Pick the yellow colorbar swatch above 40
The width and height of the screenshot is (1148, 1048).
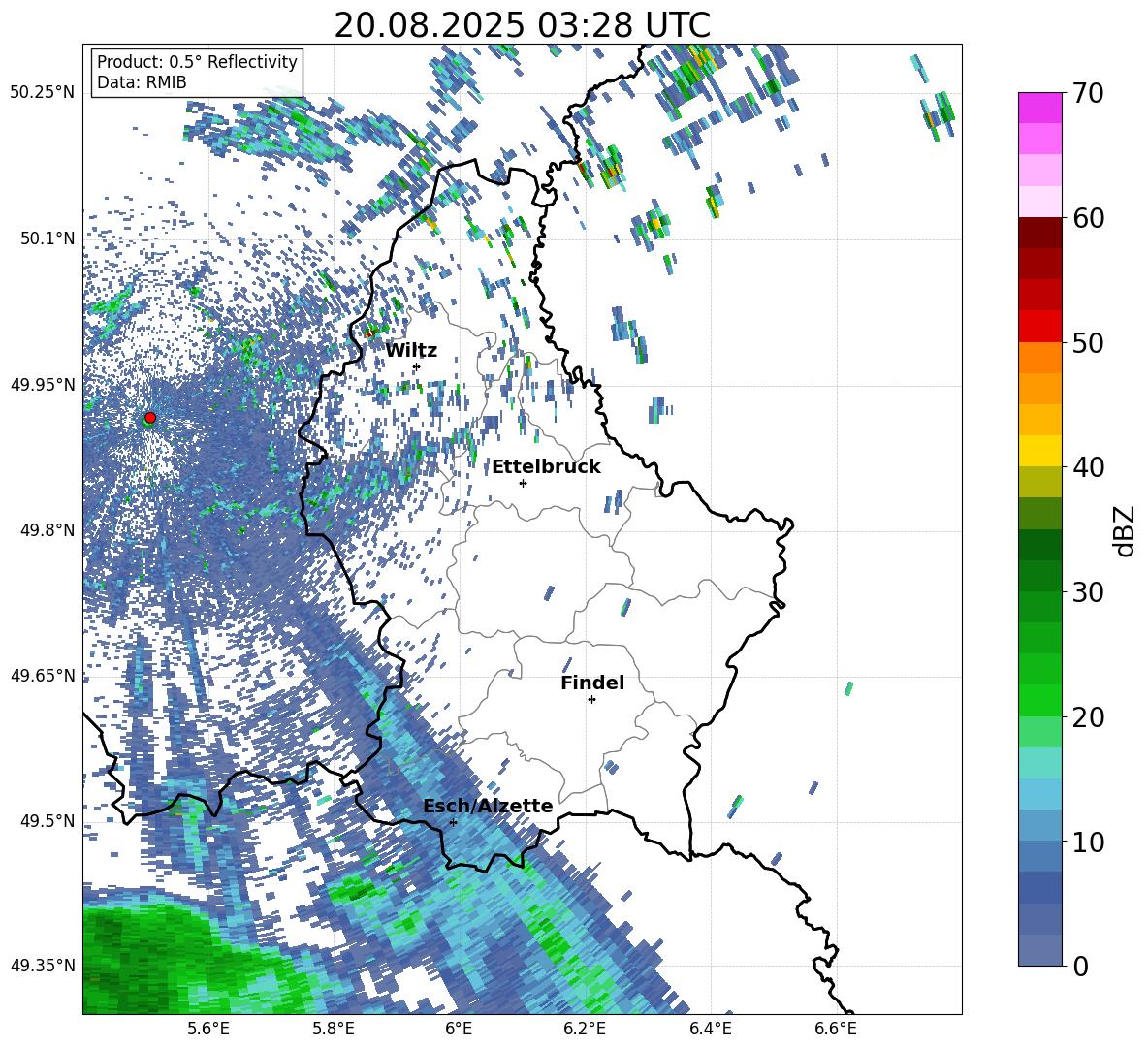1040,452
